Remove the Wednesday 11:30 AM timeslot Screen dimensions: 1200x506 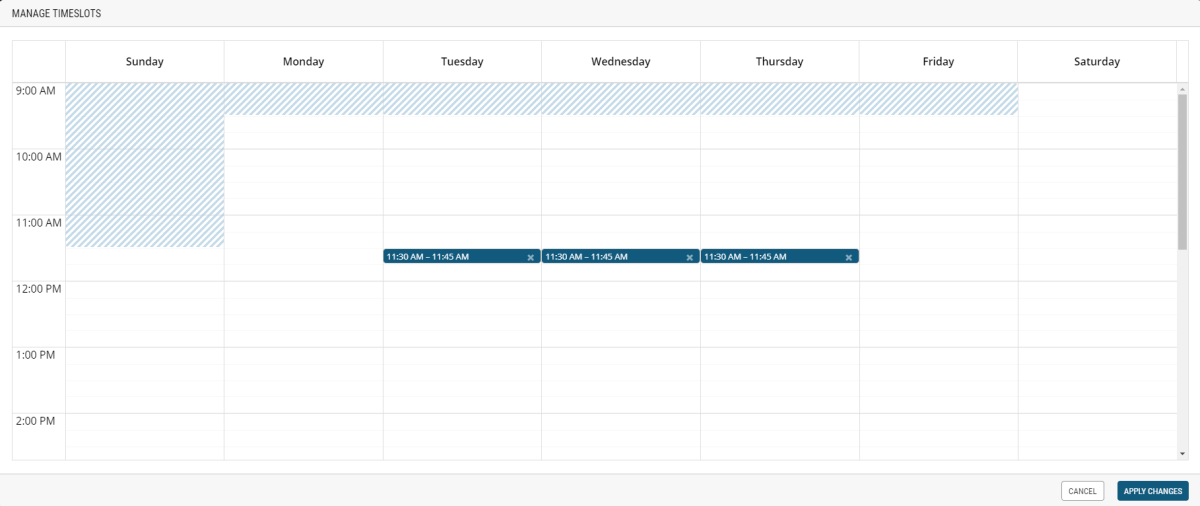[x=689, y=257]
